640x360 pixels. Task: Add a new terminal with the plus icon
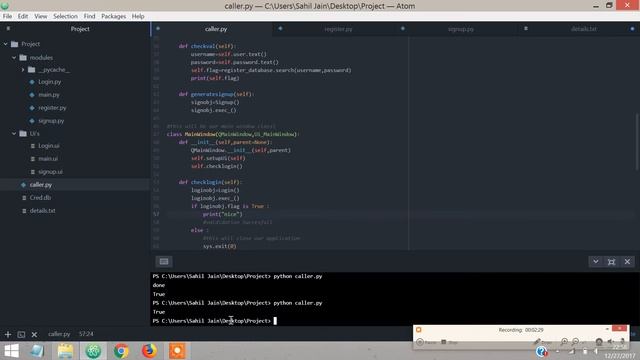click(8, 335)
